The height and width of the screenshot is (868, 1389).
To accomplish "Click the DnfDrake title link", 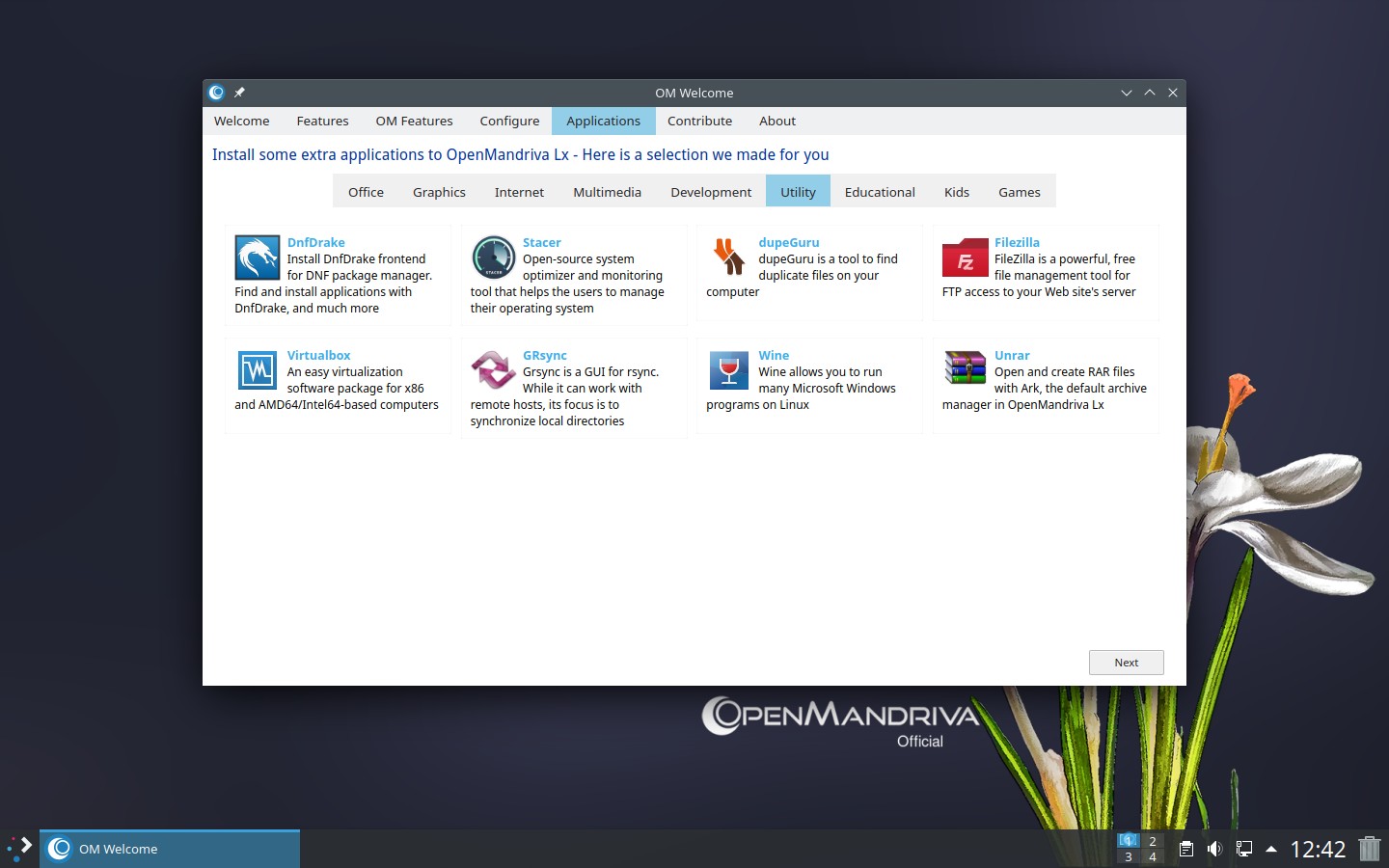I will (x=315, y=243).
